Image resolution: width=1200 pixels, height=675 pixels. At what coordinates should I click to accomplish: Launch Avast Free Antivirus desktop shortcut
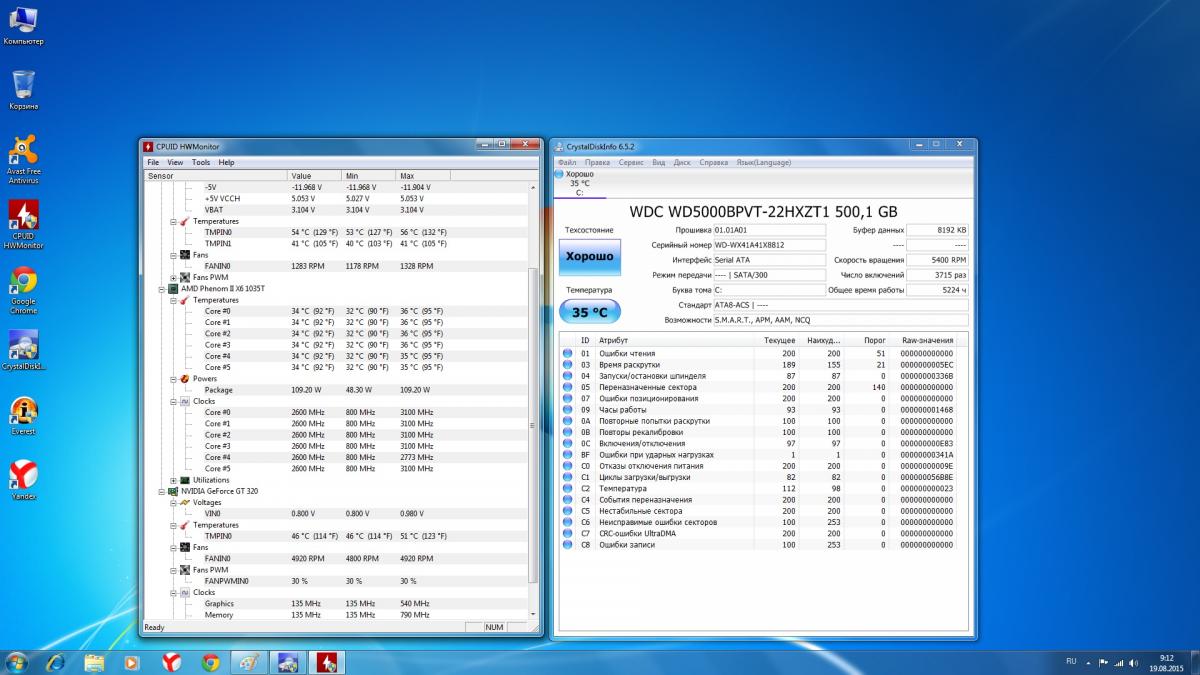point(23,160)
